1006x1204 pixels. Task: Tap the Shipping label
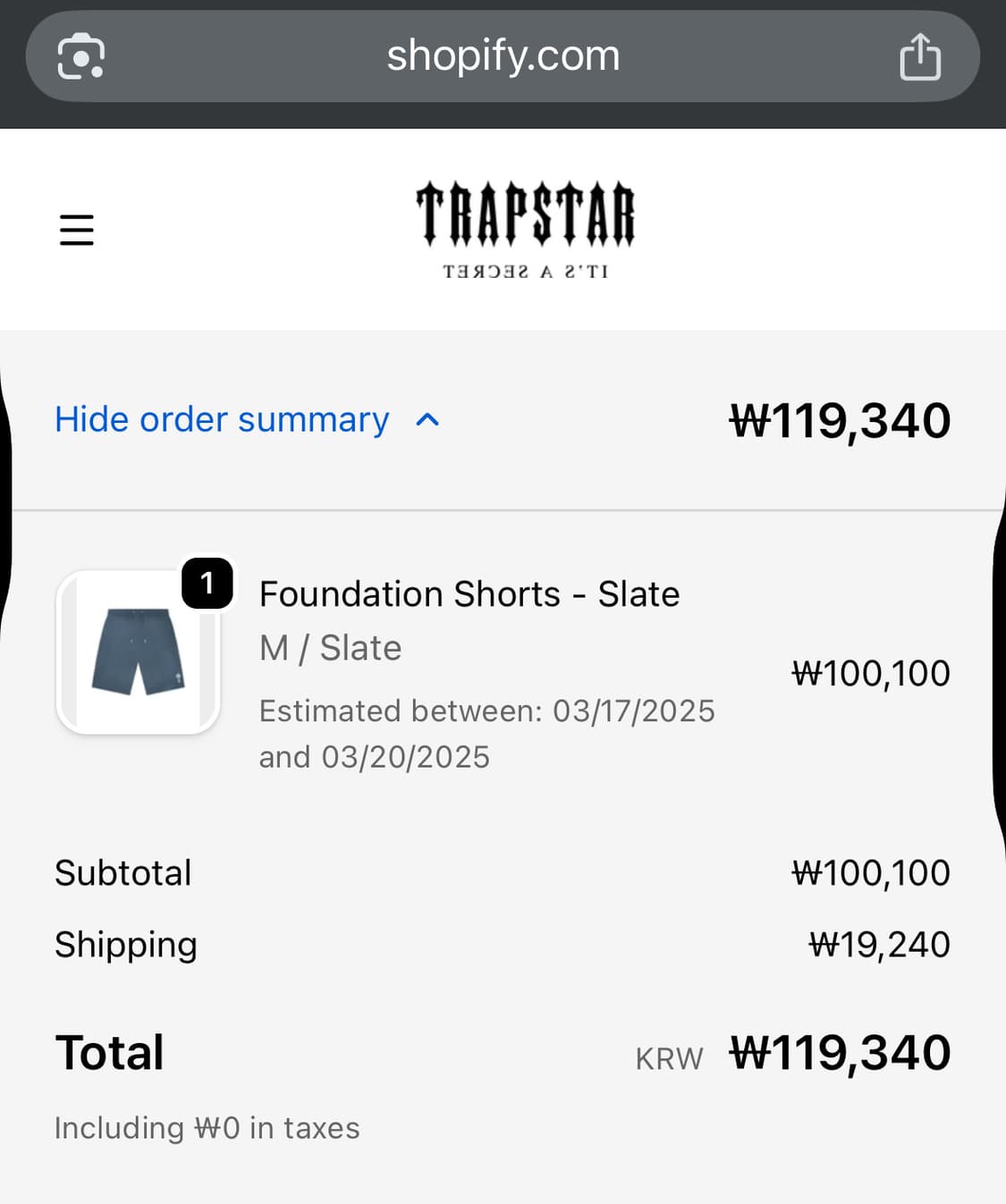click(126, 945)
